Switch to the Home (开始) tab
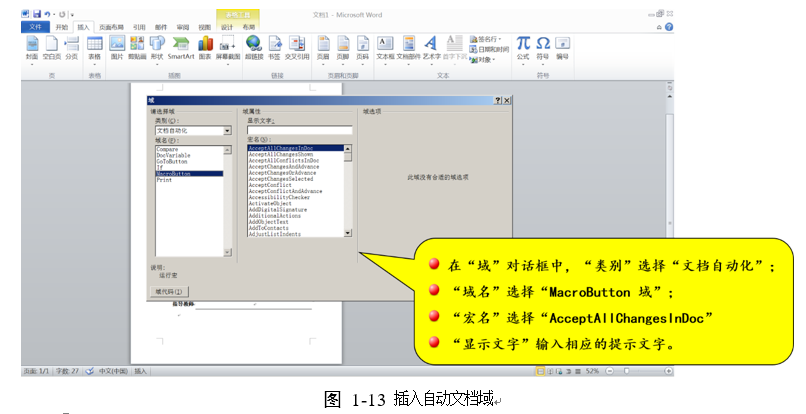Image resolution: width=806 pixels, height=414 pixels. pyautogui.click(x=62, y=27)
